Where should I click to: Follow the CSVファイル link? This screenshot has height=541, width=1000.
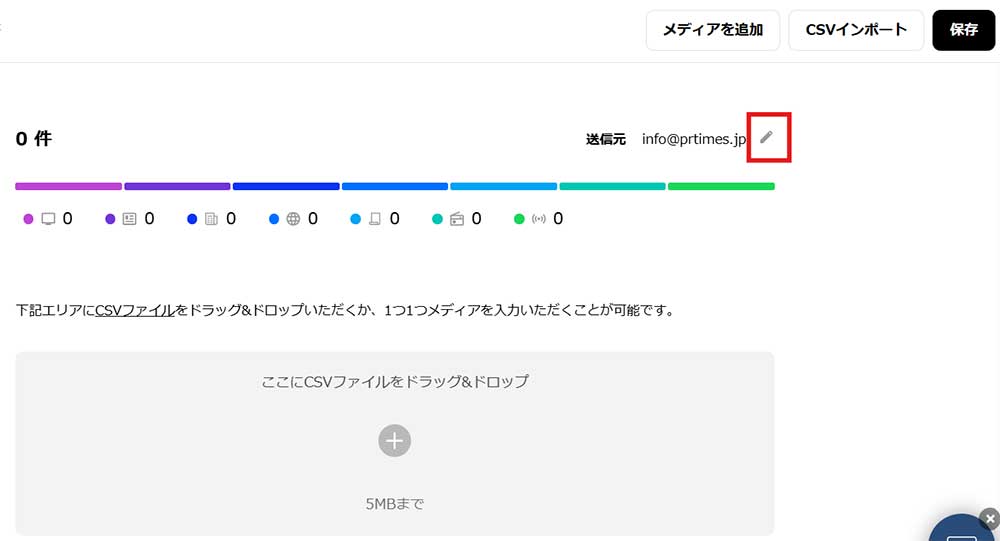135,311
